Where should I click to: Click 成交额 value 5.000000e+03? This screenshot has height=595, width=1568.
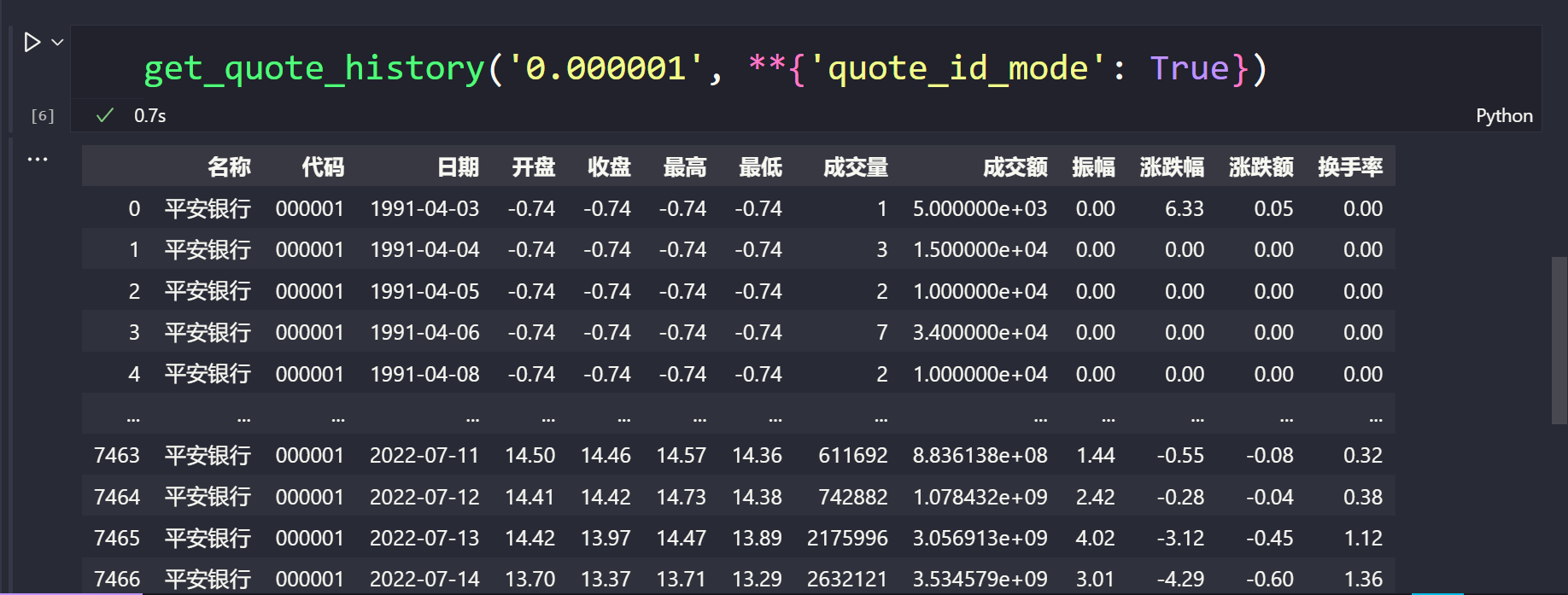tap(980, 209)
